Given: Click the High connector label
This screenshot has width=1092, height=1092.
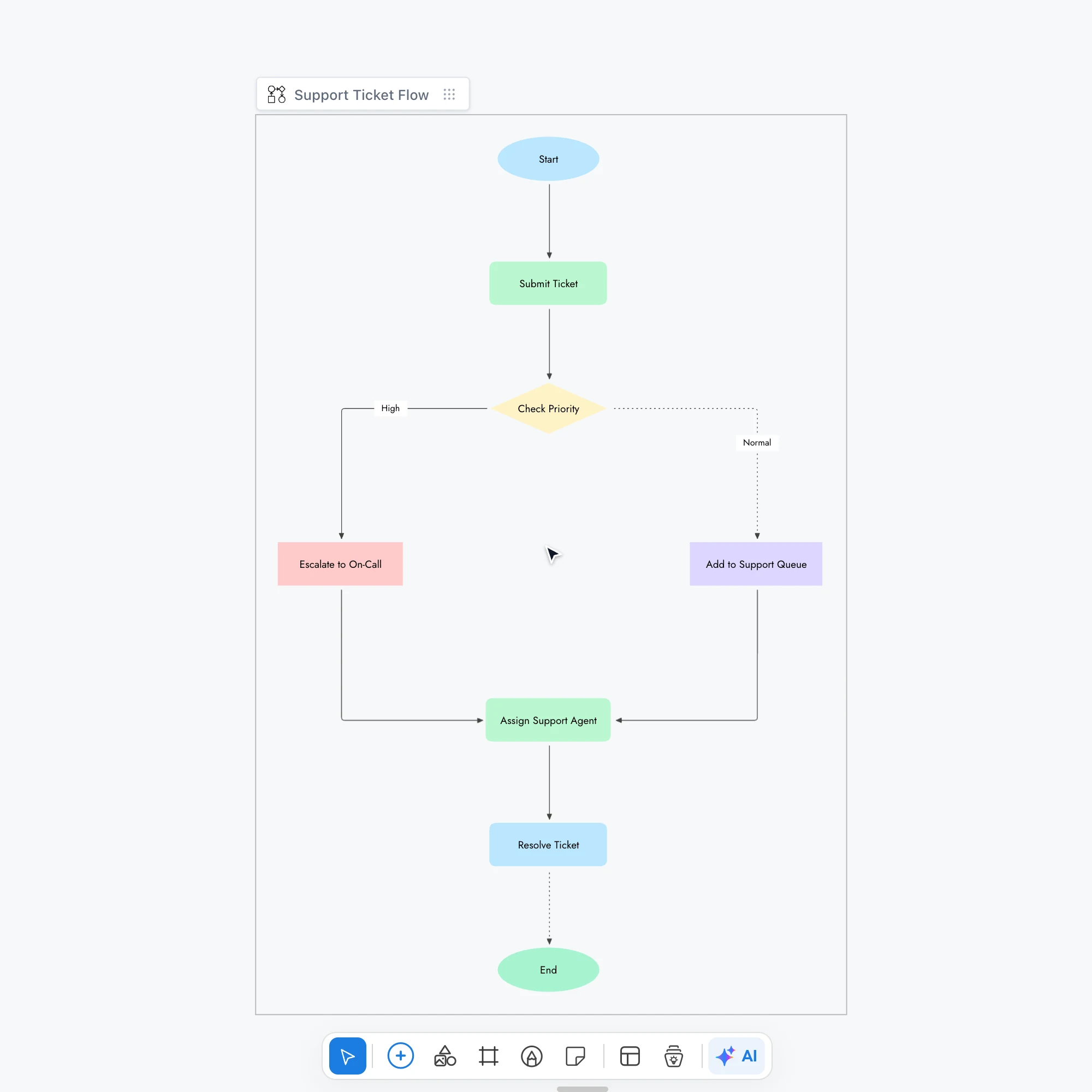Looking at the screenshot, I should [390, 408].
